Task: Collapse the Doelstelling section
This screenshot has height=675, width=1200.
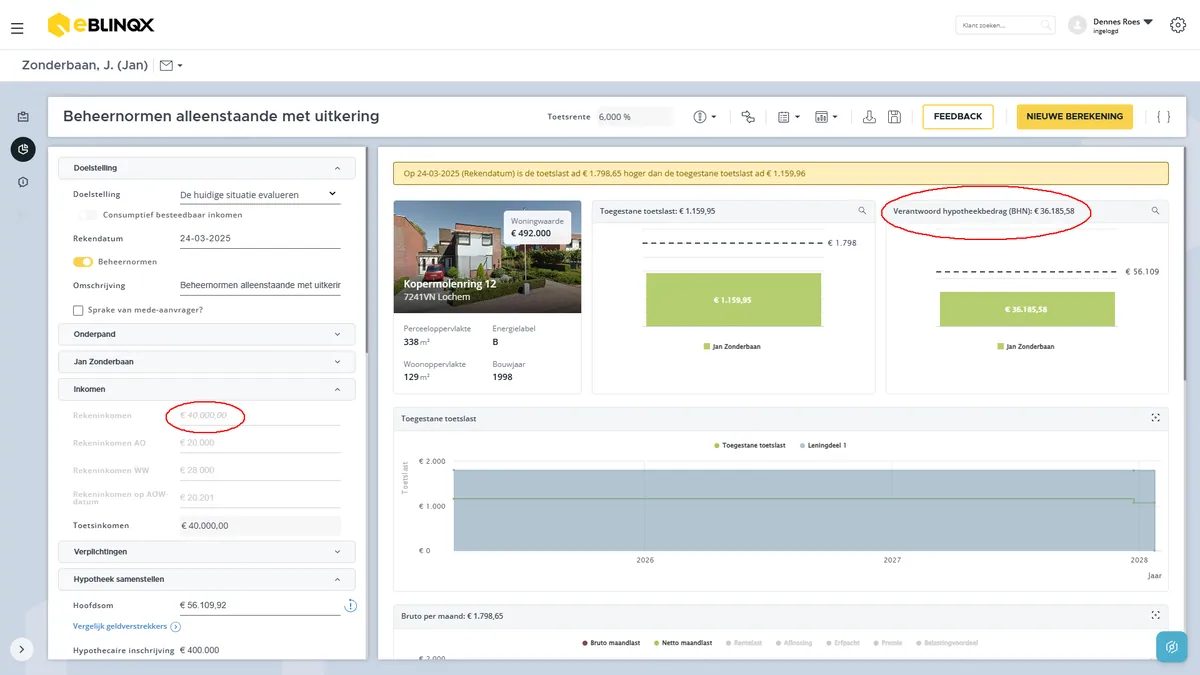Action: [207, 168]
